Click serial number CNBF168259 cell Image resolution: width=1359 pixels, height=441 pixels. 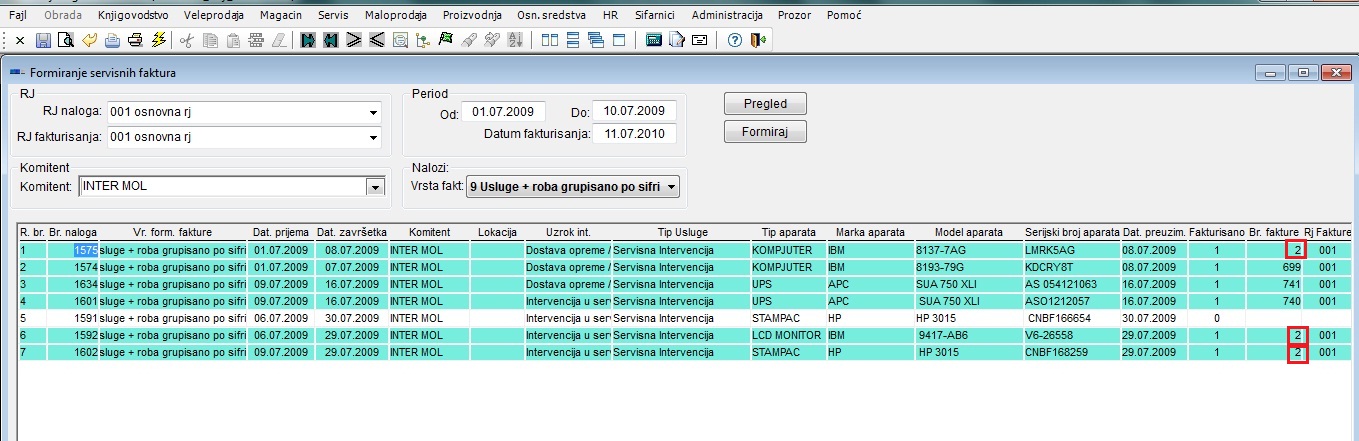click(x=1072, y=352)
